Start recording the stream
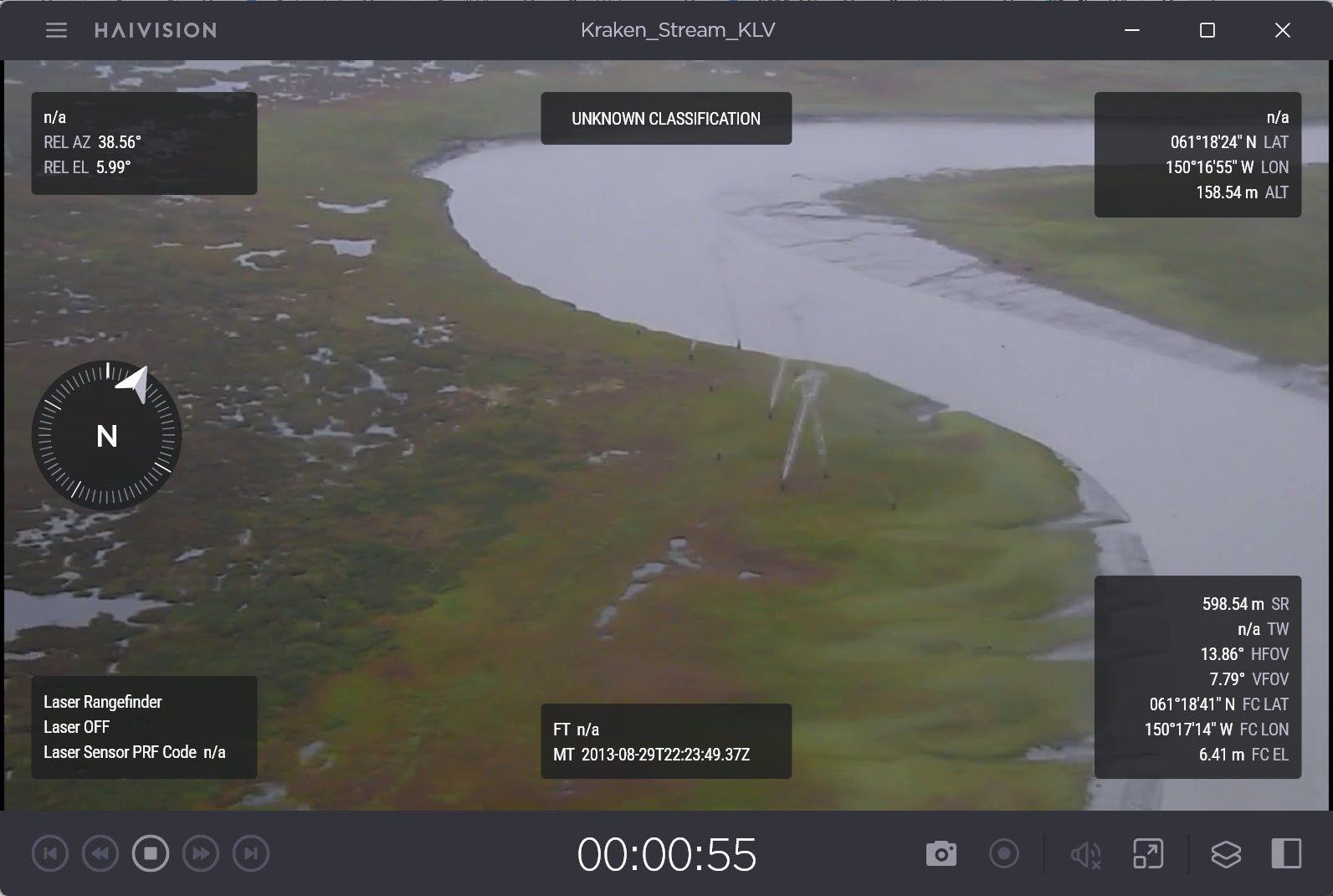This screenshot has width=1333, height=896. [1004, 854]
